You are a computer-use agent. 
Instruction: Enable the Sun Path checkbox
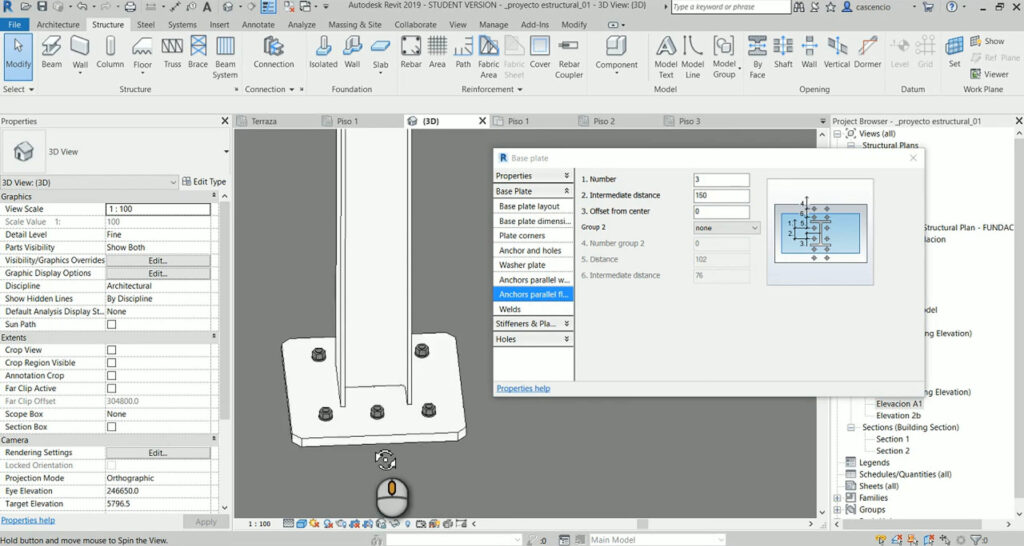coord(112,325)
